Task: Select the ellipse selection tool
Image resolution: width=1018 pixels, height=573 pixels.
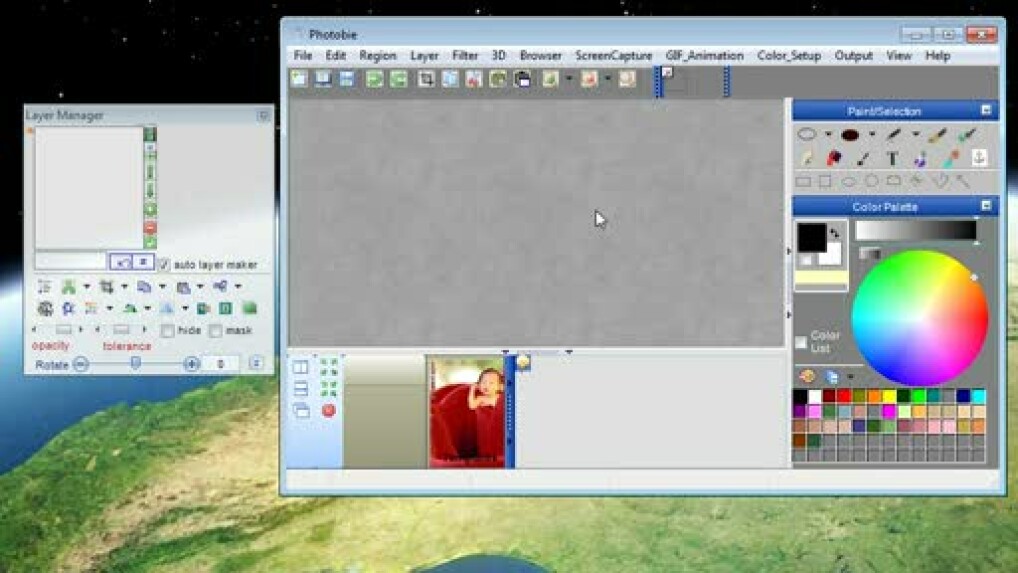Action: coord(807,134)
